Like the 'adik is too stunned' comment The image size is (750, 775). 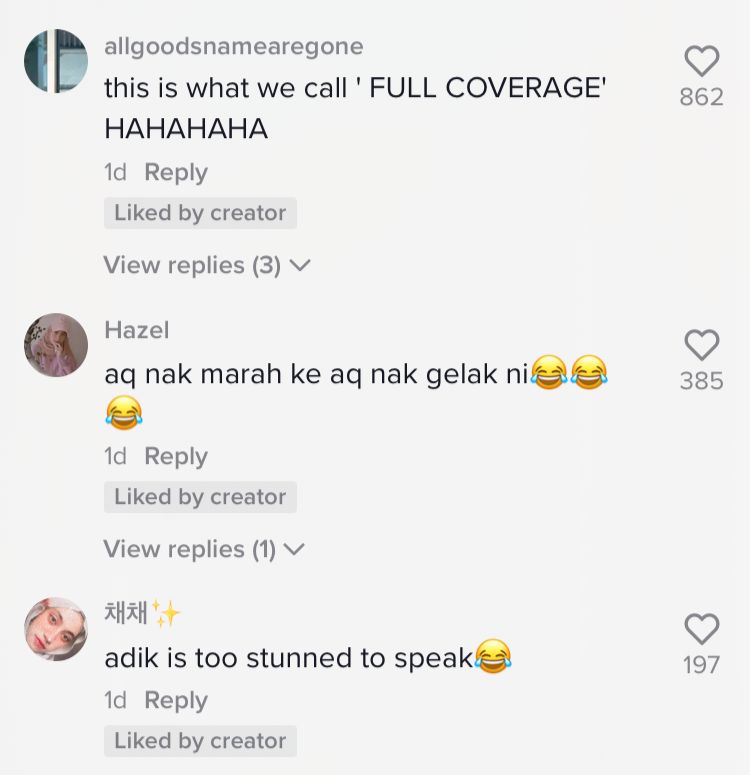[702, 629]
